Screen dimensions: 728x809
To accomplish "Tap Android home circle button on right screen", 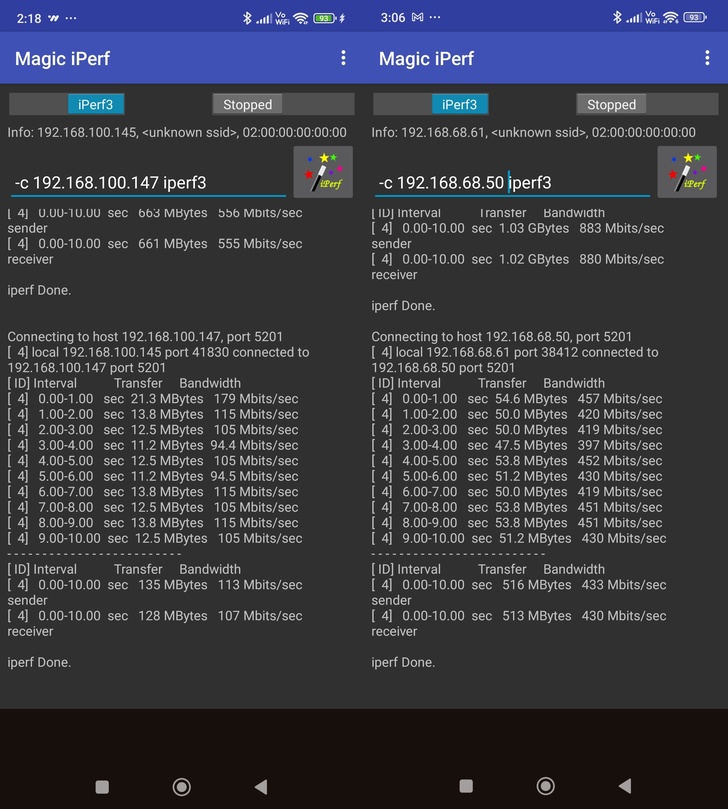I will pos(545,786).
